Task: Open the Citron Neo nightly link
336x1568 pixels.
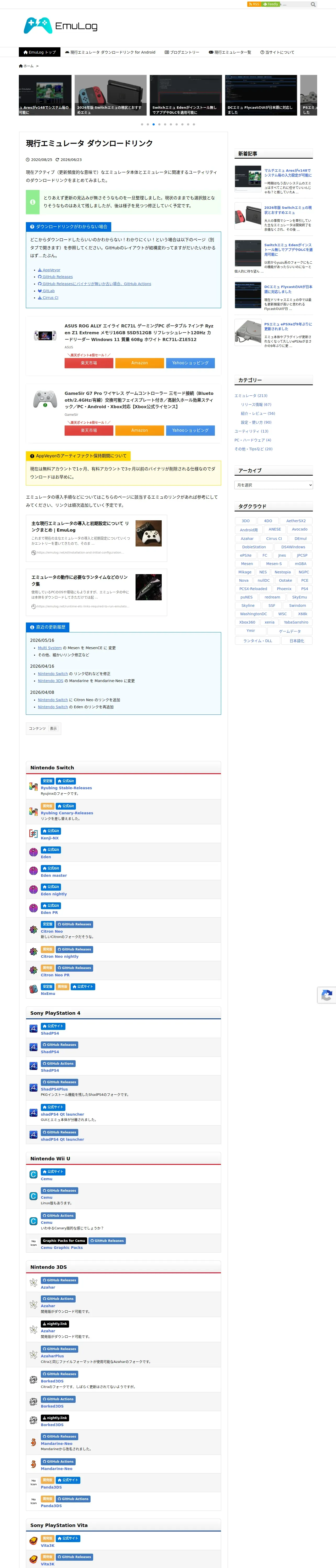Action: 60,957
